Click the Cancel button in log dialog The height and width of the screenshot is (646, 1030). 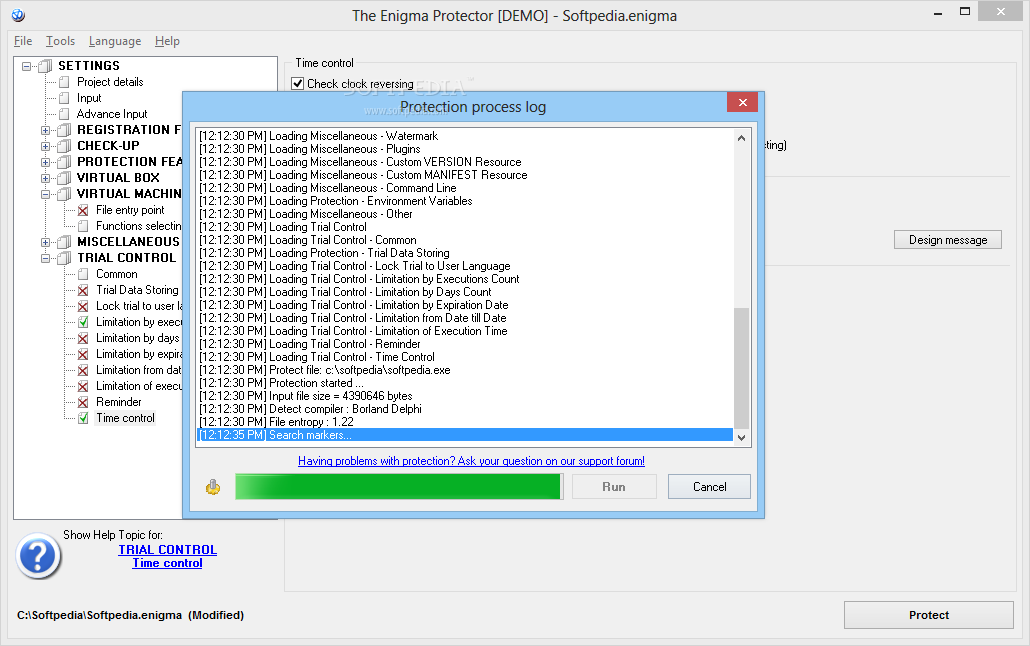click(709, 487)
